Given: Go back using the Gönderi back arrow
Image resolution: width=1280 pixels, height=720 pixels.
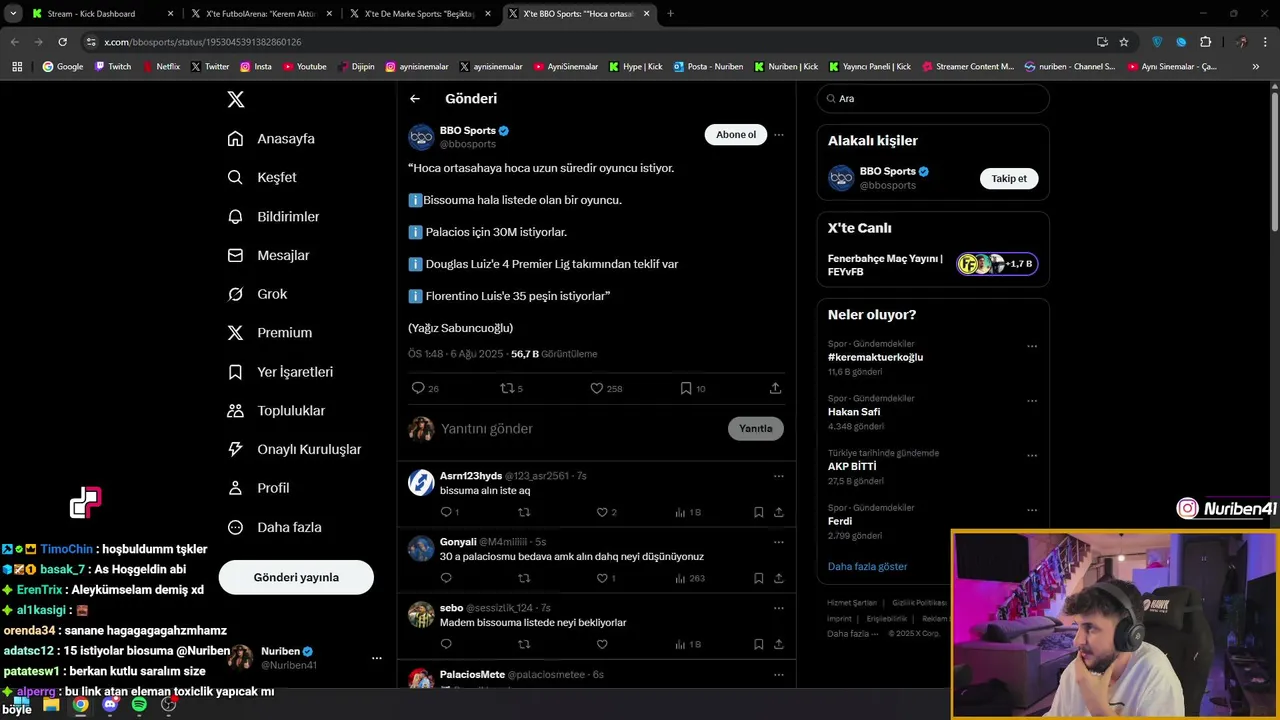Looking at the screenshot, I should 415,98.
